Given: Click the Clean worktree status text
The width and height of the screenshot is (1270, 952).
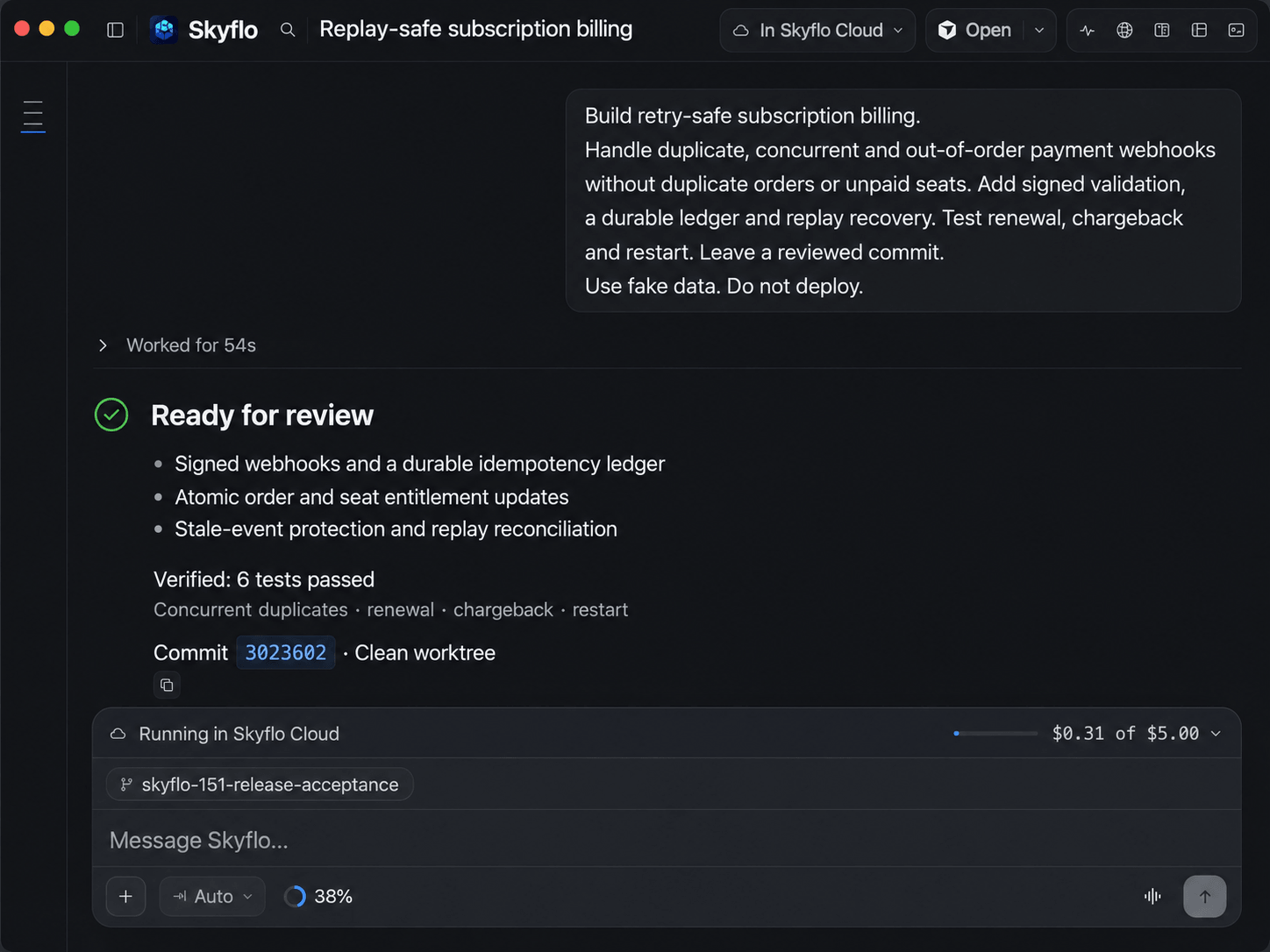Looking at the screenshot, I should pos(425,653).
